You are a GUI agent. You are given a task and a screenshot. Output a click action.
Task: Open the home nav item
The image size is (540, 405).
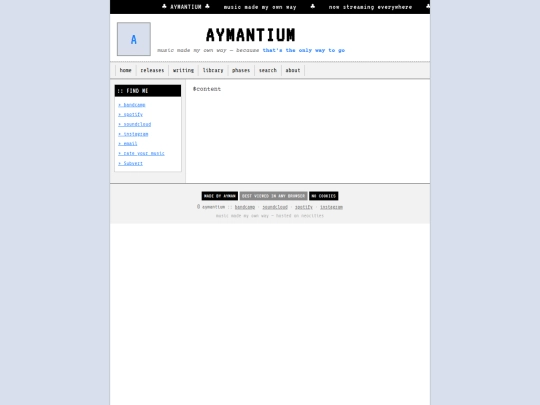125,70
